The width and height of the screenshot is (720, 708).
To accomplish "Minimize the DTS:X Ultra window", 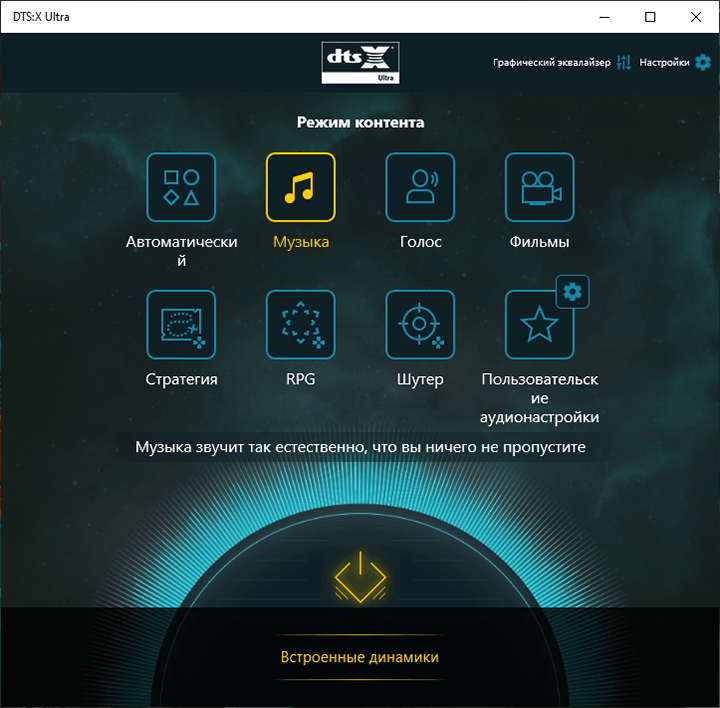I will [x=605, y=17].
